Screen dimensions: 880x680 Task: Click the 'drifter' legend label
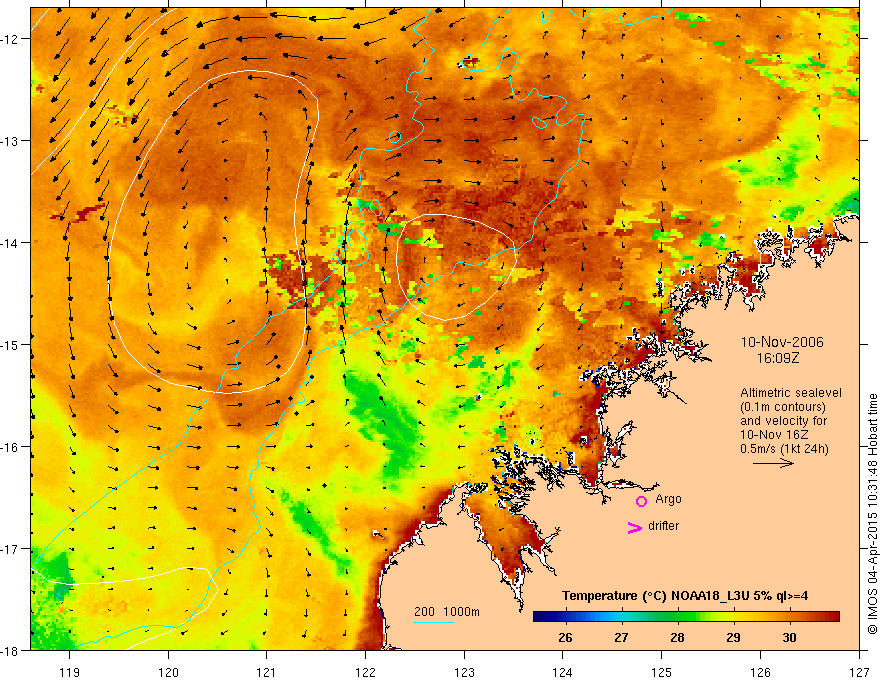coord(663,526)
